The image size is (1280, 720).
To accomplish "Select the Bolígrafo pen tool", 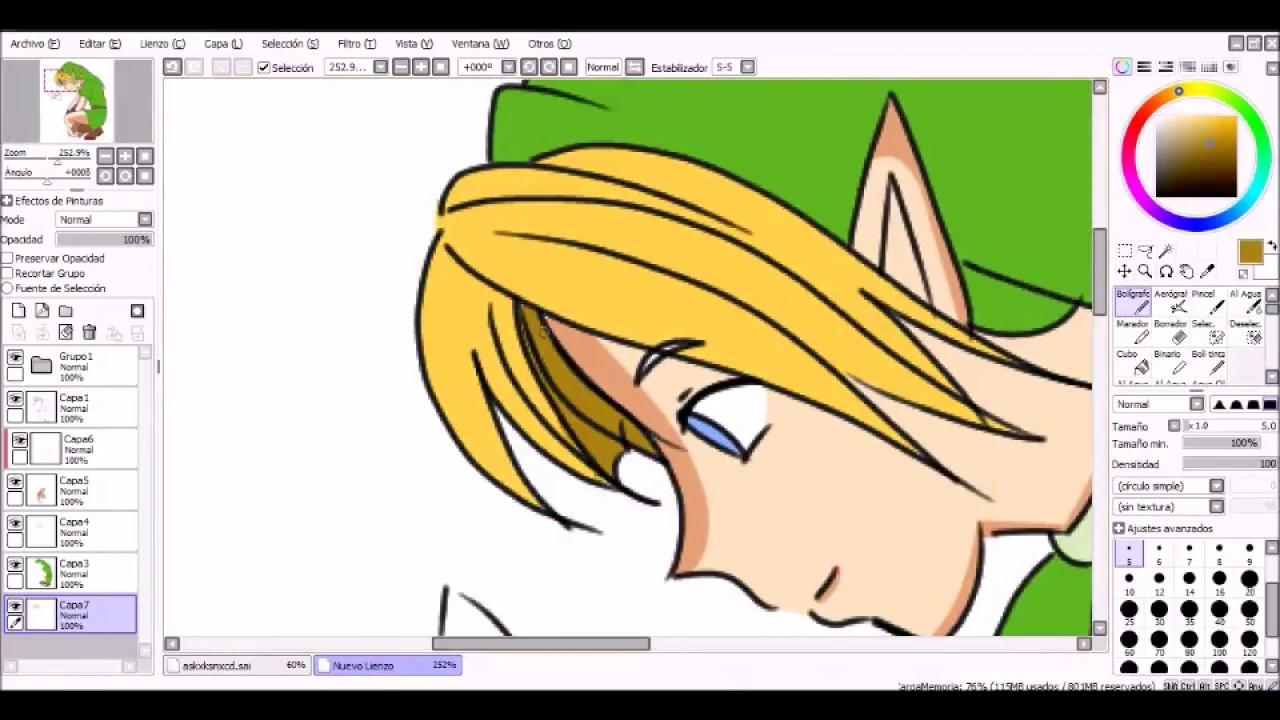I will pos(1133,302).
